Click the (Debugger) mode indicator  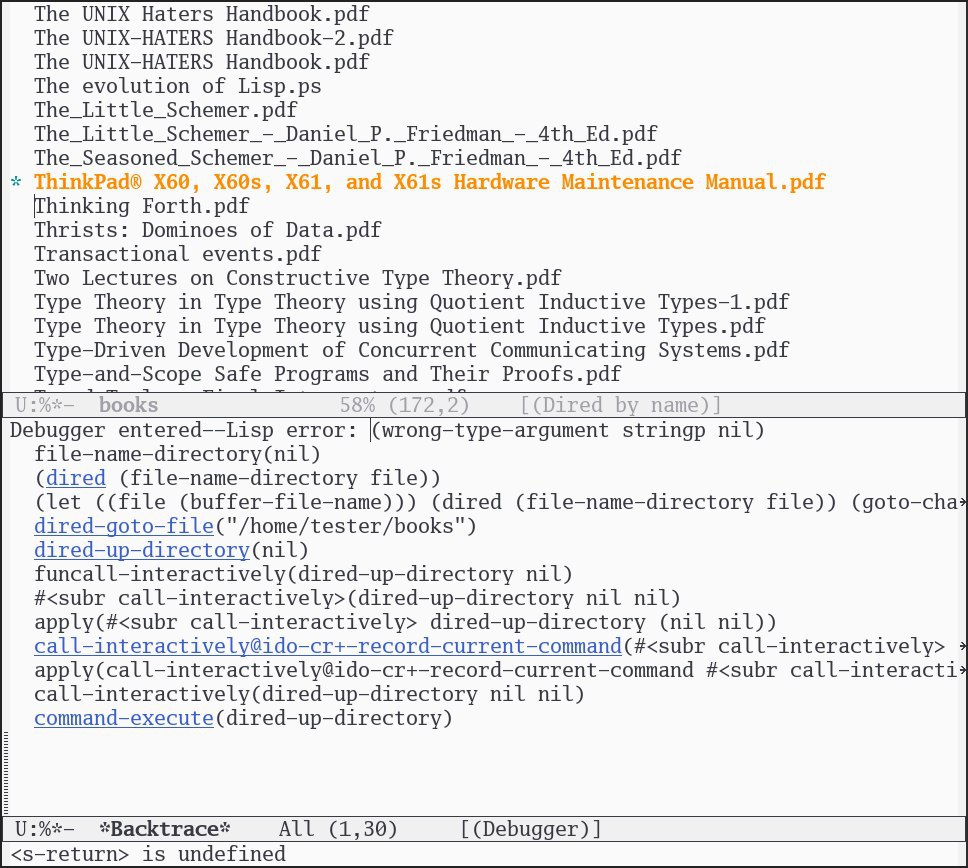pos(531,829)
